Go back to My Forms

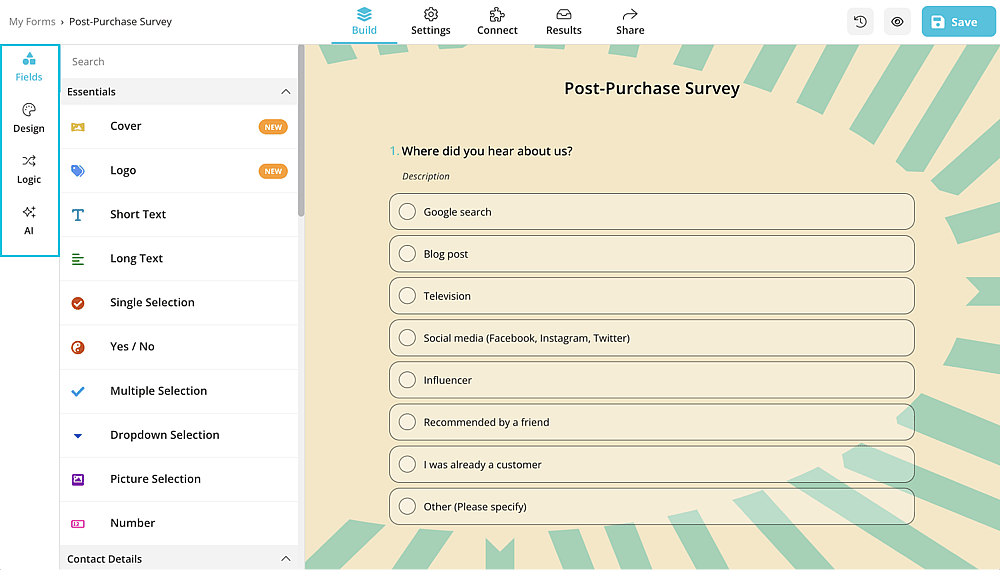32,22
